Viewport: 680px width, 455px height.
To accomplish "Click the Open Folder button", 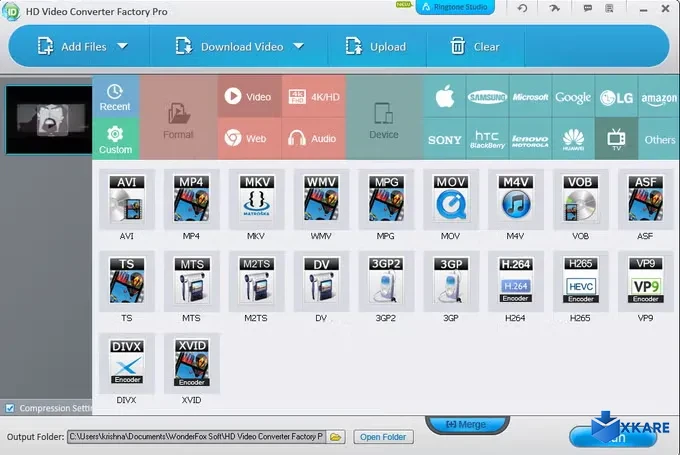I will pyautogui.click(x=383, y=437).
